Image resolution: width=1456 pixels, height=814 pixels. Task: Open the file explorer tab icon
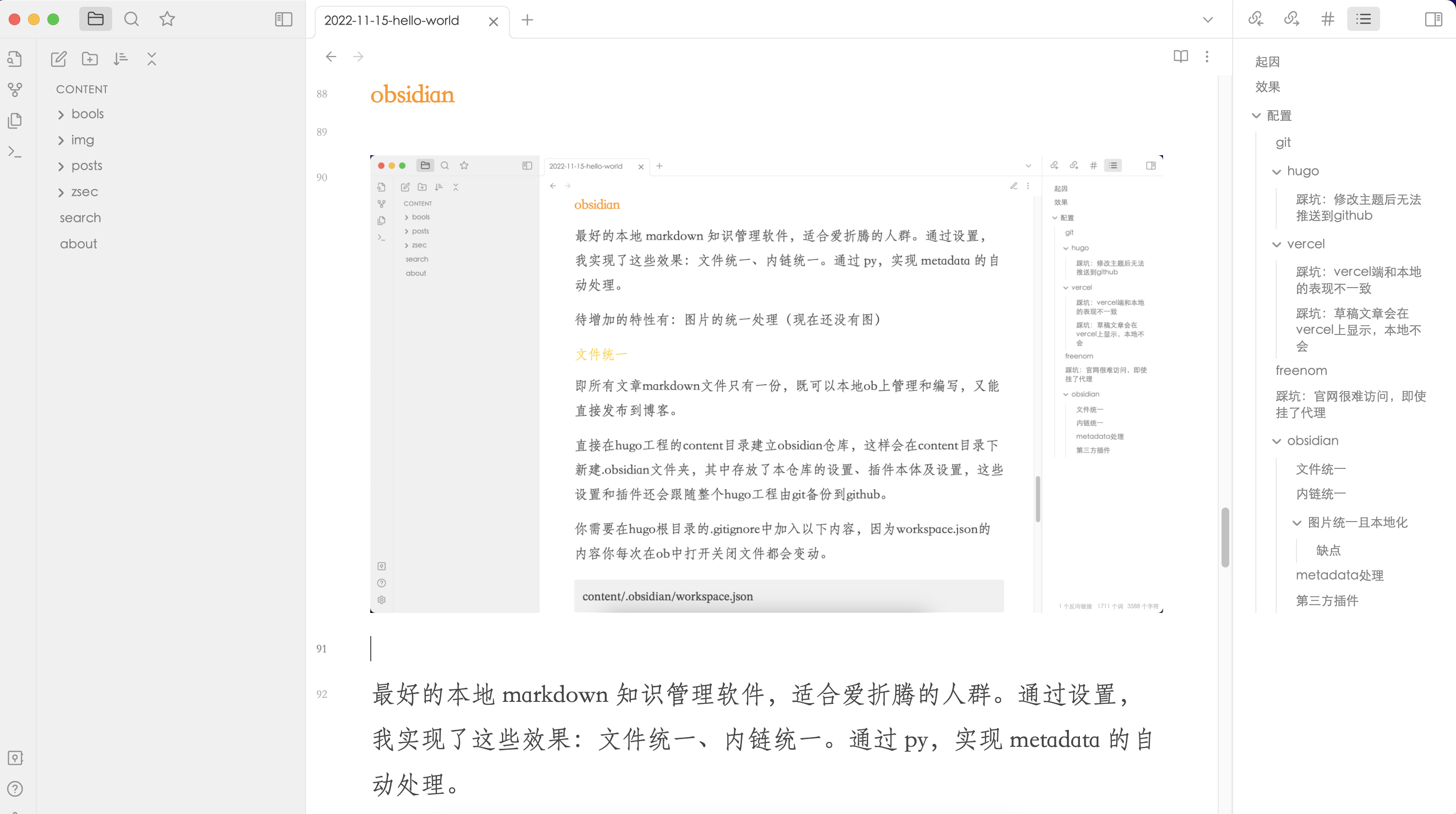click(x=96, y=19)
